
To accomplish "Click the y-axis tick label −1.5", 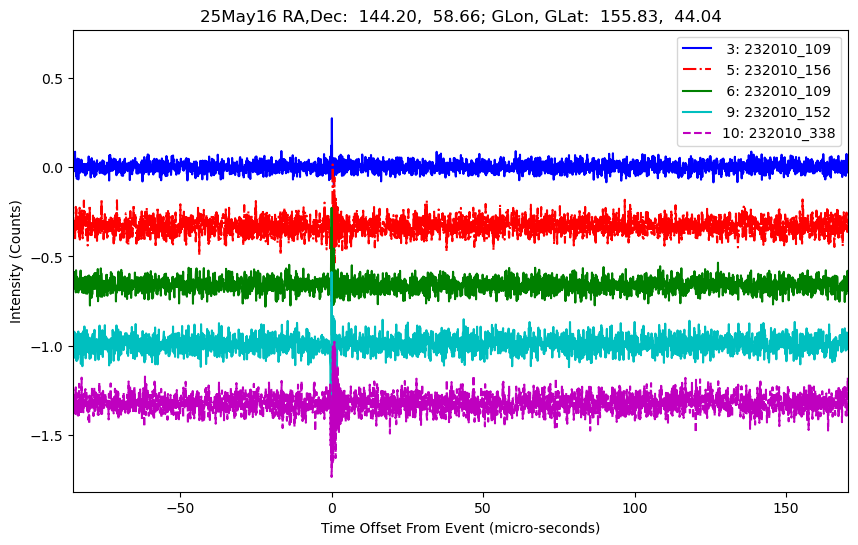I will (x=48, y=436).
